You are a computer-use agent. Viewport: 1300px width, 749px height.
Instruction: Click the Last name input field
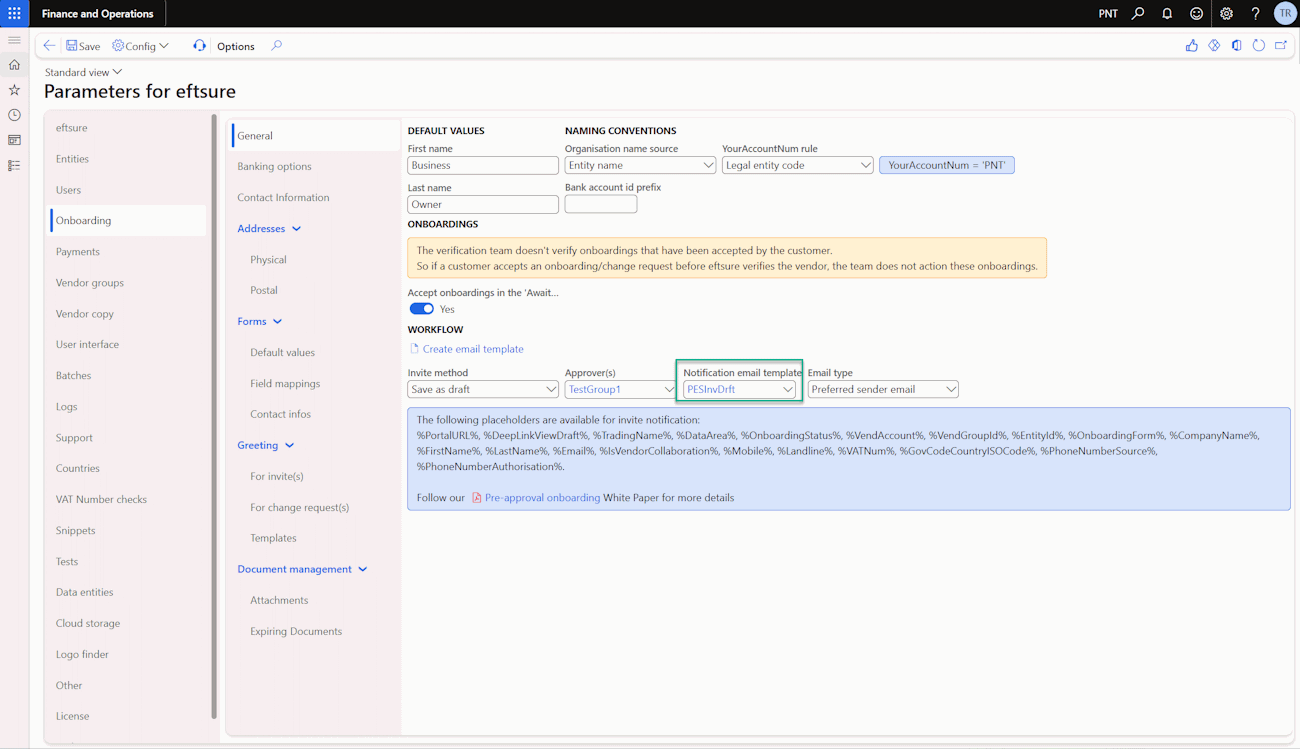(483, 204)
